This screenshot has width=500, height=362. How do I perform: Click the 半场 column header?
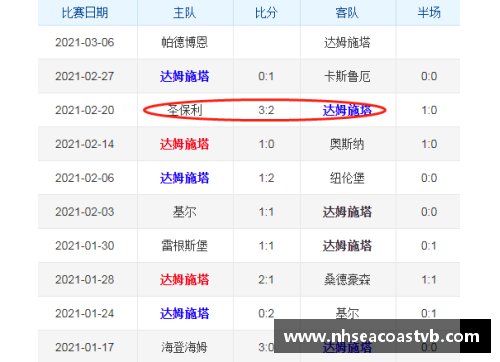[x=429, y=13]
